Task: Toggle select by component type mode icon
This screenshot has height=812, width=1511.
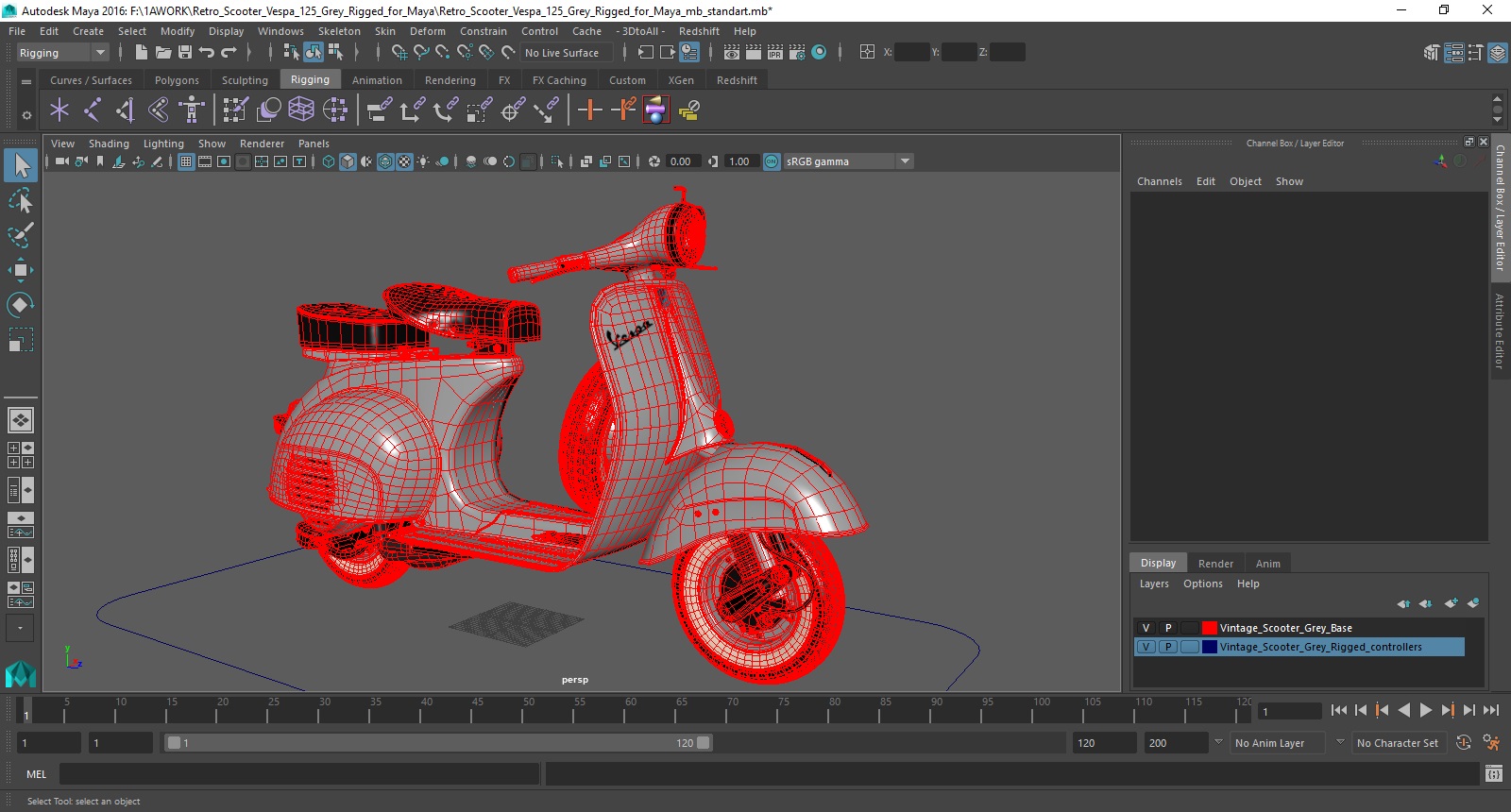Action: (x=335, y=53)
